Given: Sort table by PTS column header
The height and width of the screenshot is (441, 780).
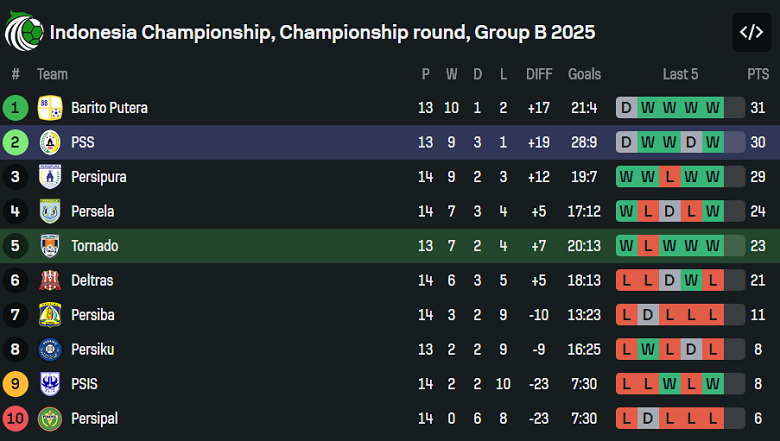Looking at the screenshot, I should click(757, 74).
